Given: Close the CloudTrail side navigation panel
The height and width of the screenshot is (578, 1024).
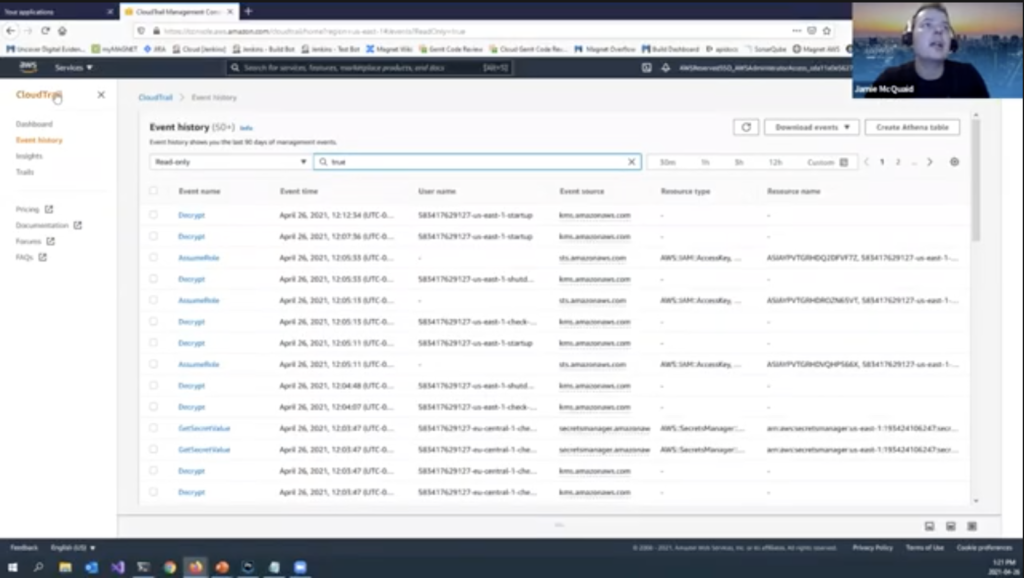Looking at the screenshot, I should point(101,95).
